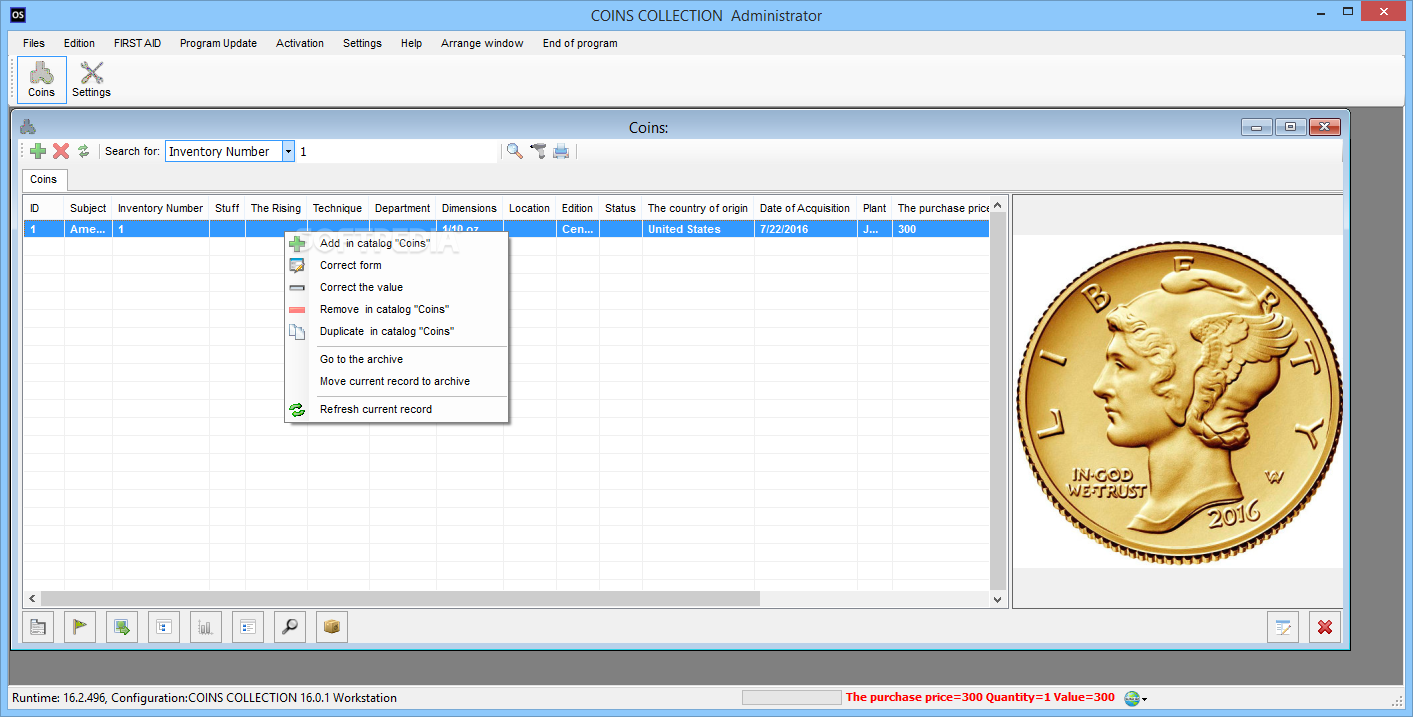This screenshot has width=1413, height=717.
Task: Click the blue list form icon in bottom toolbar
Action: [x=248, y=627]
